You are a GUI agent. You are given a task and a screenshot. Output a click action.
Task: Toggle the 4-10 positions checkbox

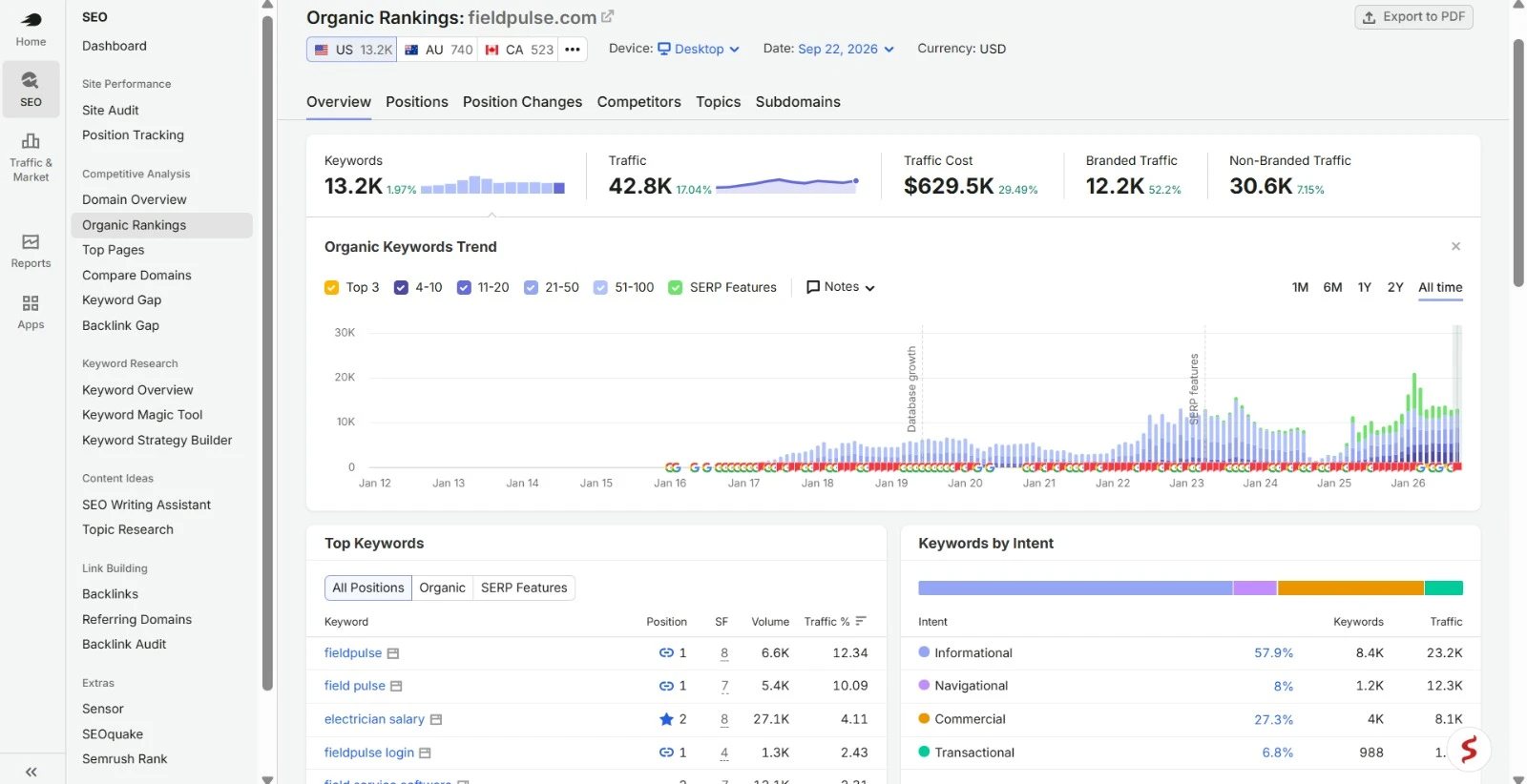point(401,287)
